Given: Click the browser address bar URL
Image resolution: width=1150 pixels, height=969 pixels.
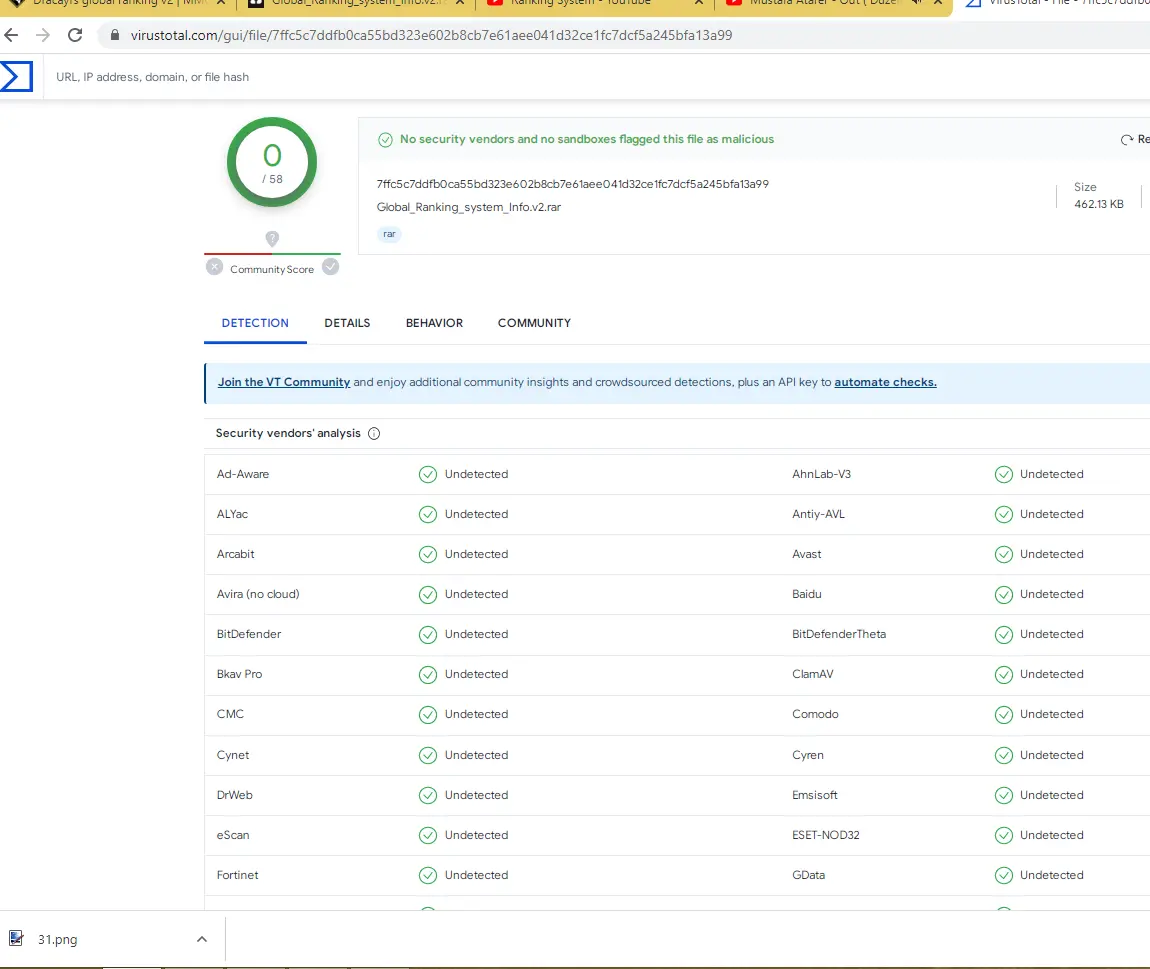Looking at the screenshot, I should point(431,35).
